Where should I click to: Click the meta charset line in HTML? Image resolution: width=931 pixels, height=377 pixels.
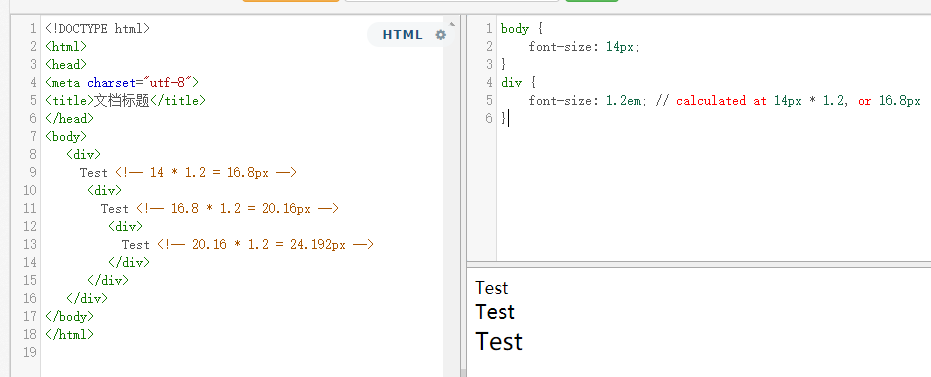click(x=122, y=83)
